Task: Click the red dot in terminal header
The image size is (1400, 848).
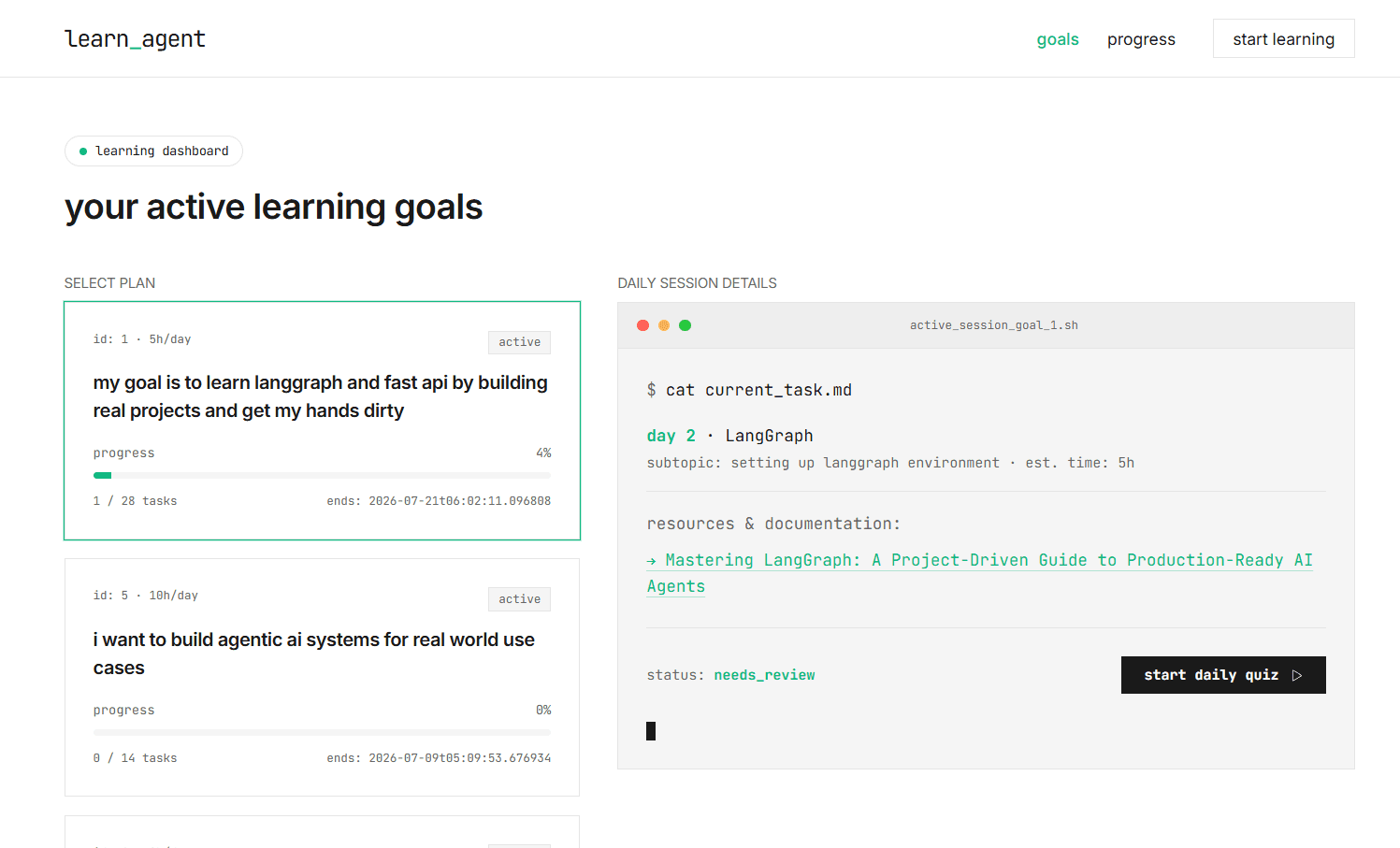Action: pyautogui.click(x=642, y=325)
